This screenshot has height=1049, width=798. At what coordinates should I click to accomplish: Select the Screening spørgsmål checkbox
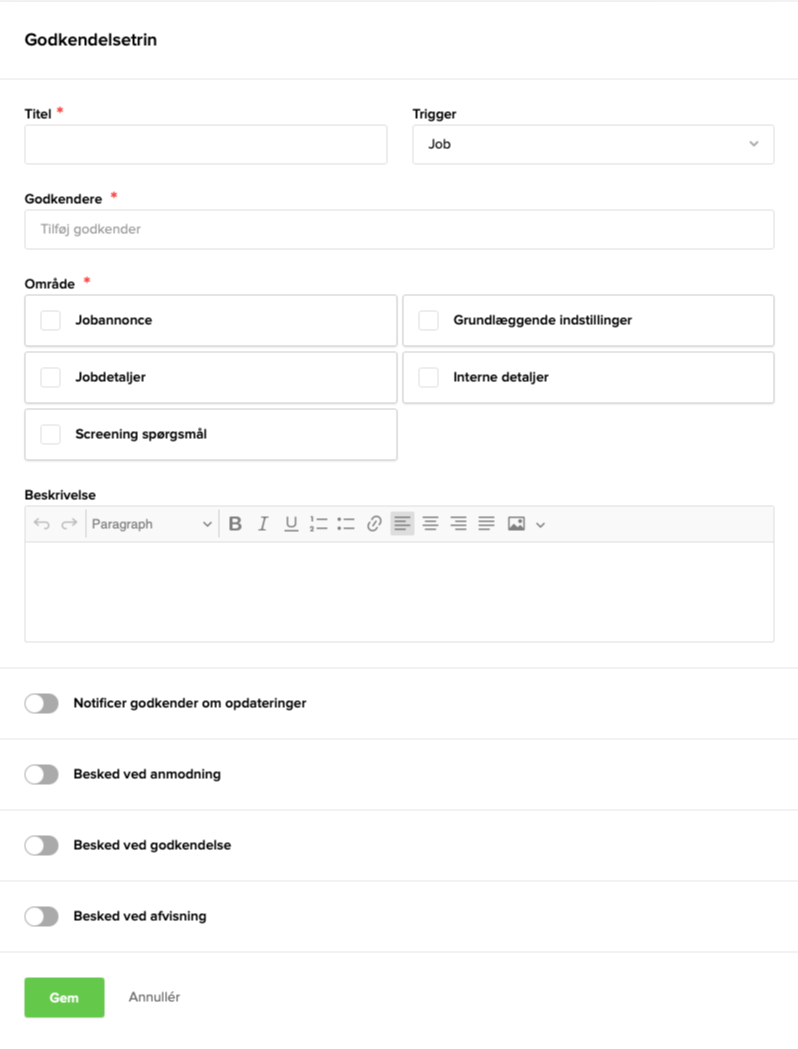click(x=50, y=435)
